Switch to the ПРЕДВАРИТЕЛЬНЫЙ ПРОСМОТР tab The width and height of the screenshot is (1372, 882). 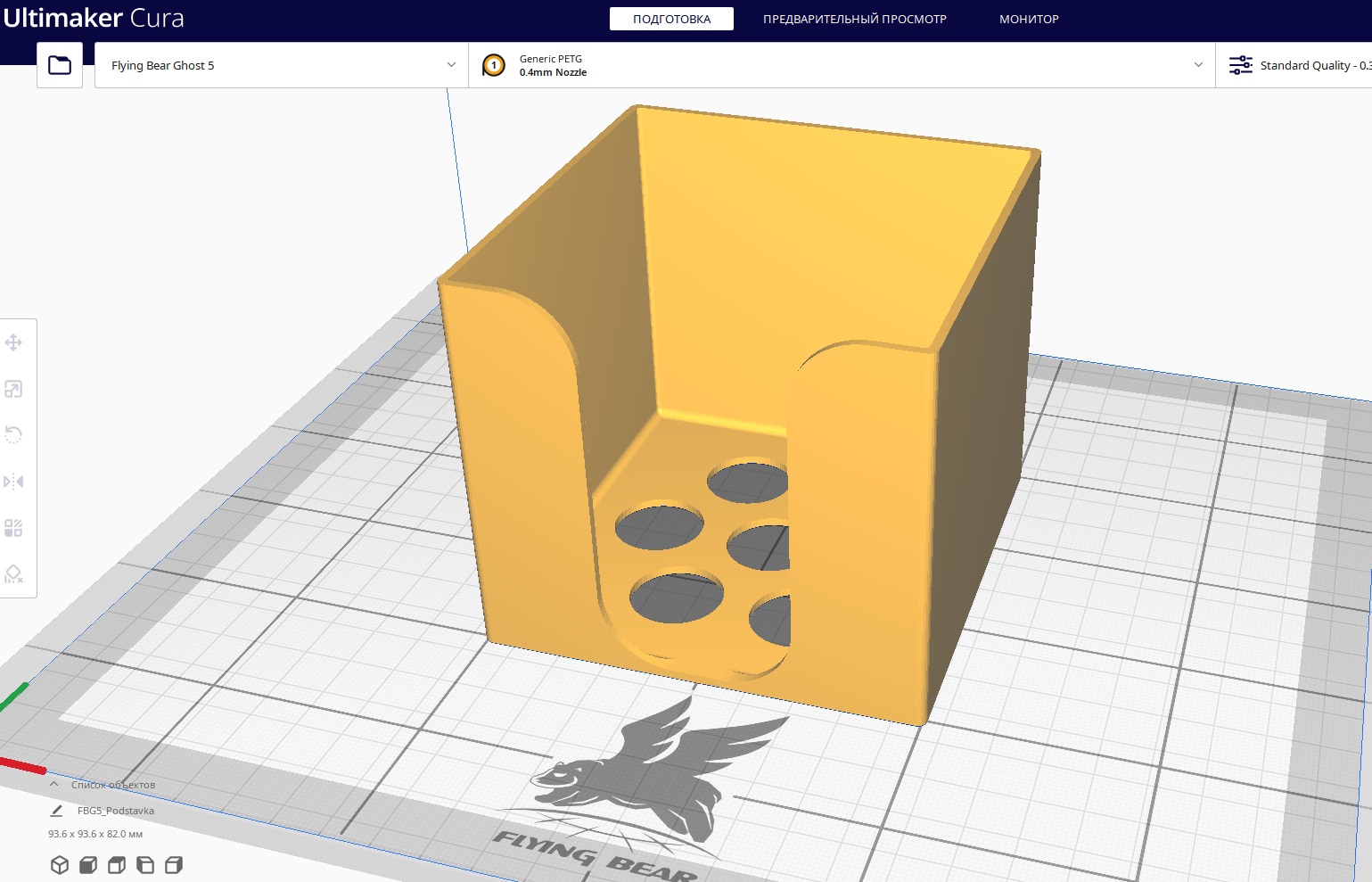click(854, 19)
